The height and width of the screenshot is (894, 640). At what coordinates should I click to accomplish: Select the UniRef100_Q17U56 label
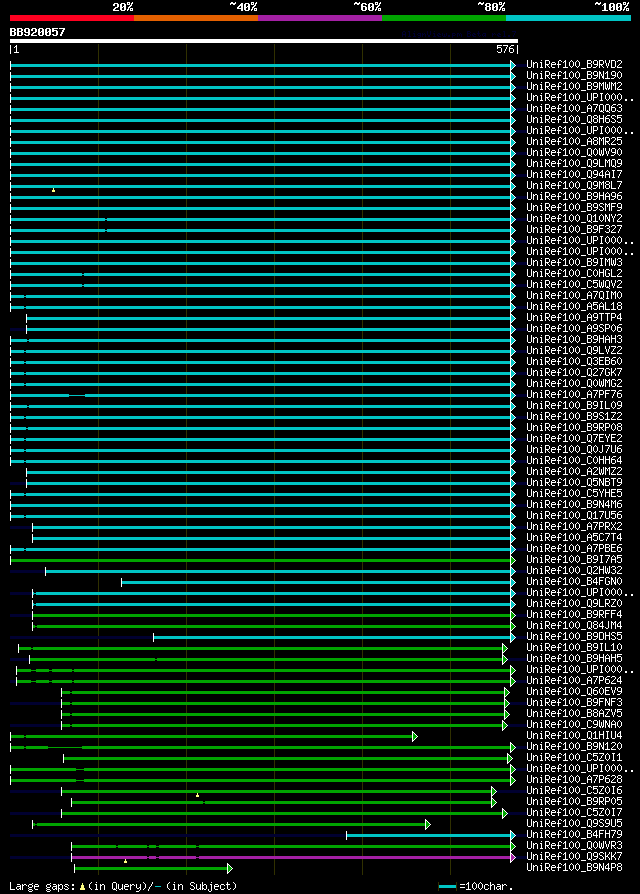coord(574,515)
